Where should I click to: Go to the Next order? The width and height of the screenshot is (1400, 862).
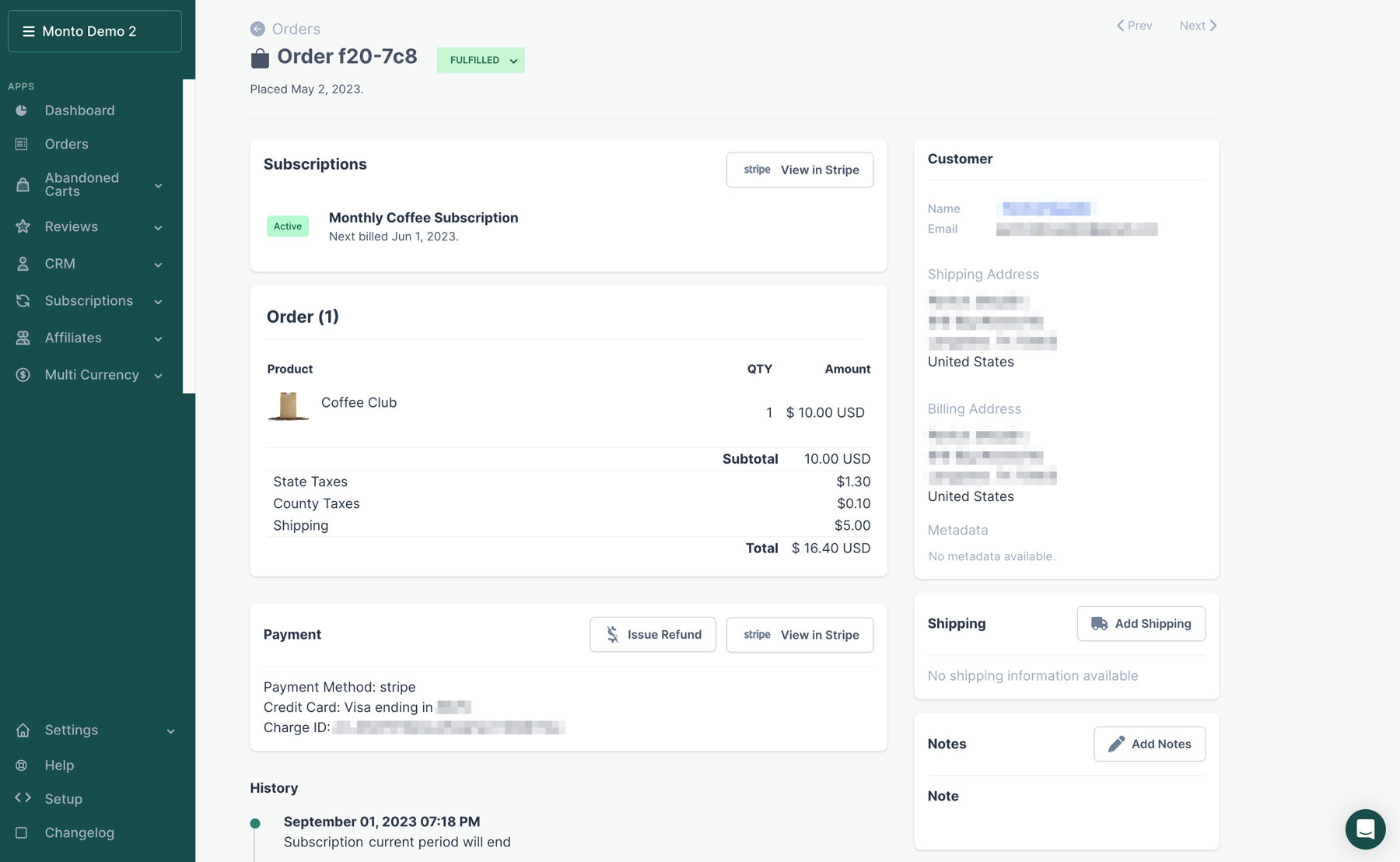(x=1198, y=26)
